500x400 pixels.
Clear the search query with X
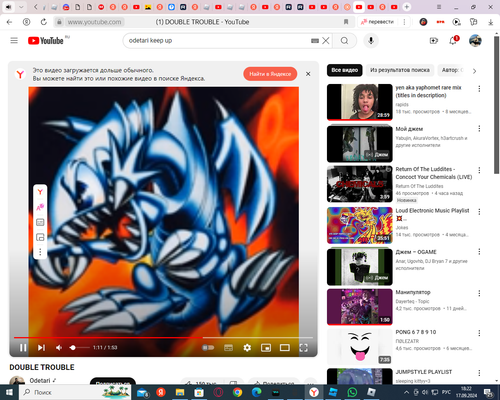(x=326, y=41)
